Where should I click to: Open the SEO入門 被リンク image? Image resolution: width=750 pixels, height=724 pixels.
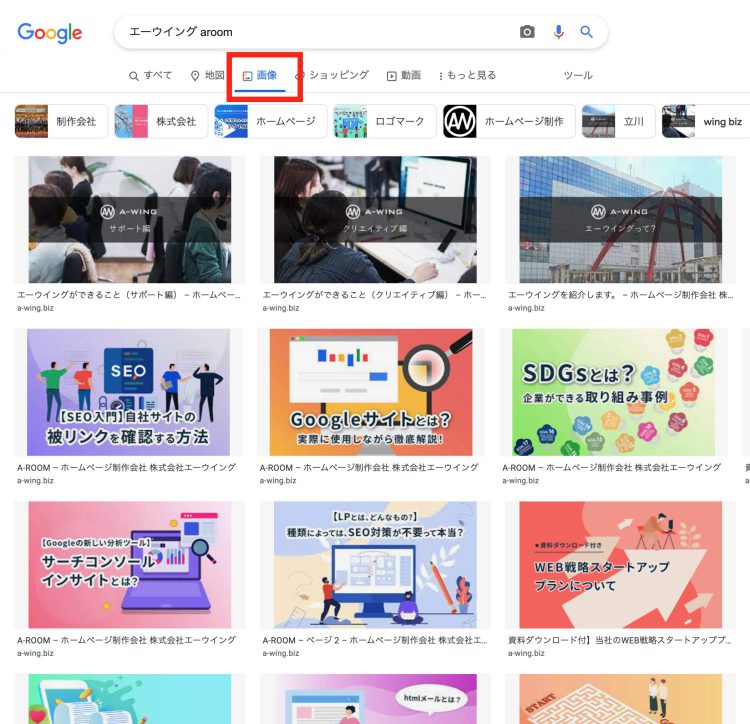pyautogui.click(x=128, y=392)
